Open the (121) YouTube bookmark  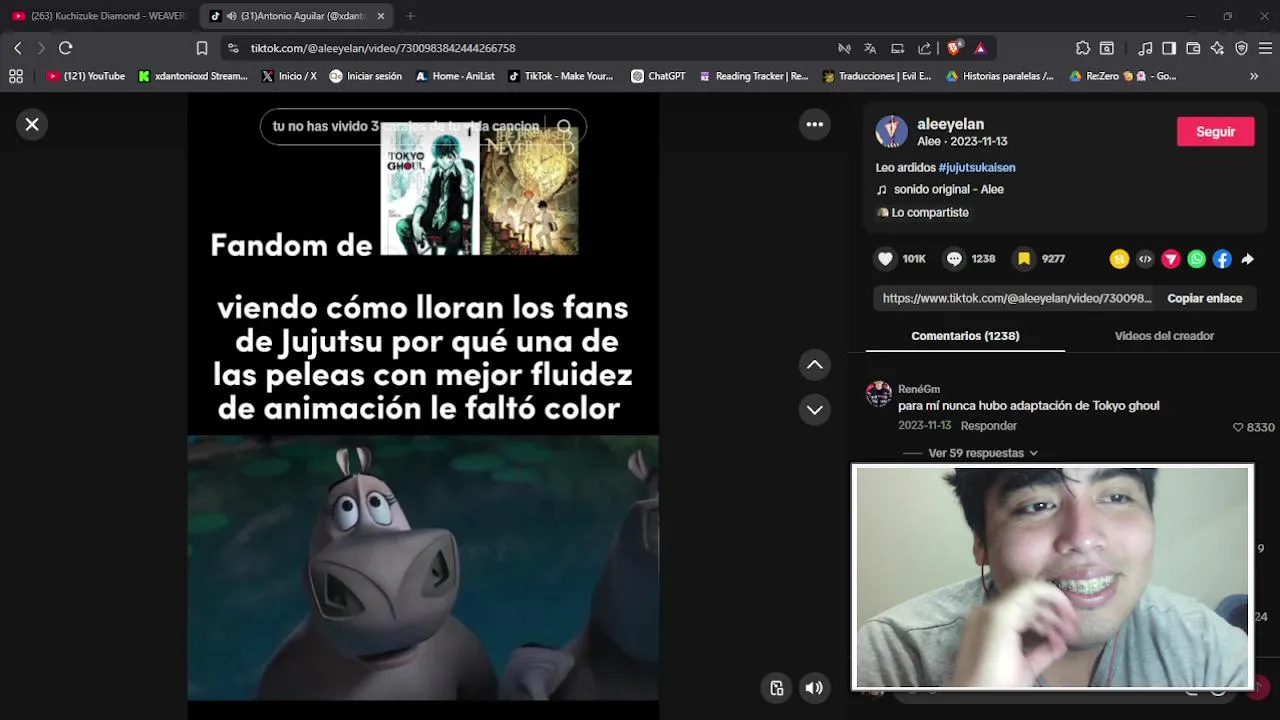(x=86, y=76)
